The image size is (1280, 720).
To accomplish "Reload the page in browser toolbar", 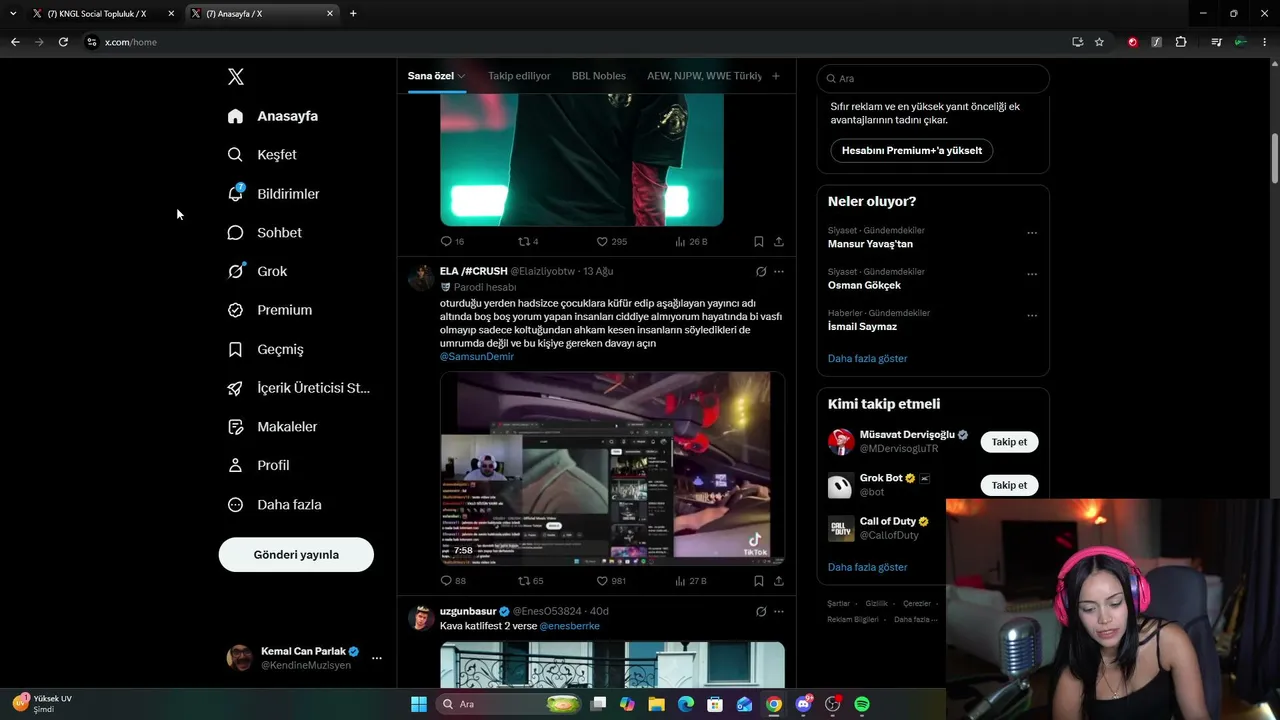I will coord(63,42).
